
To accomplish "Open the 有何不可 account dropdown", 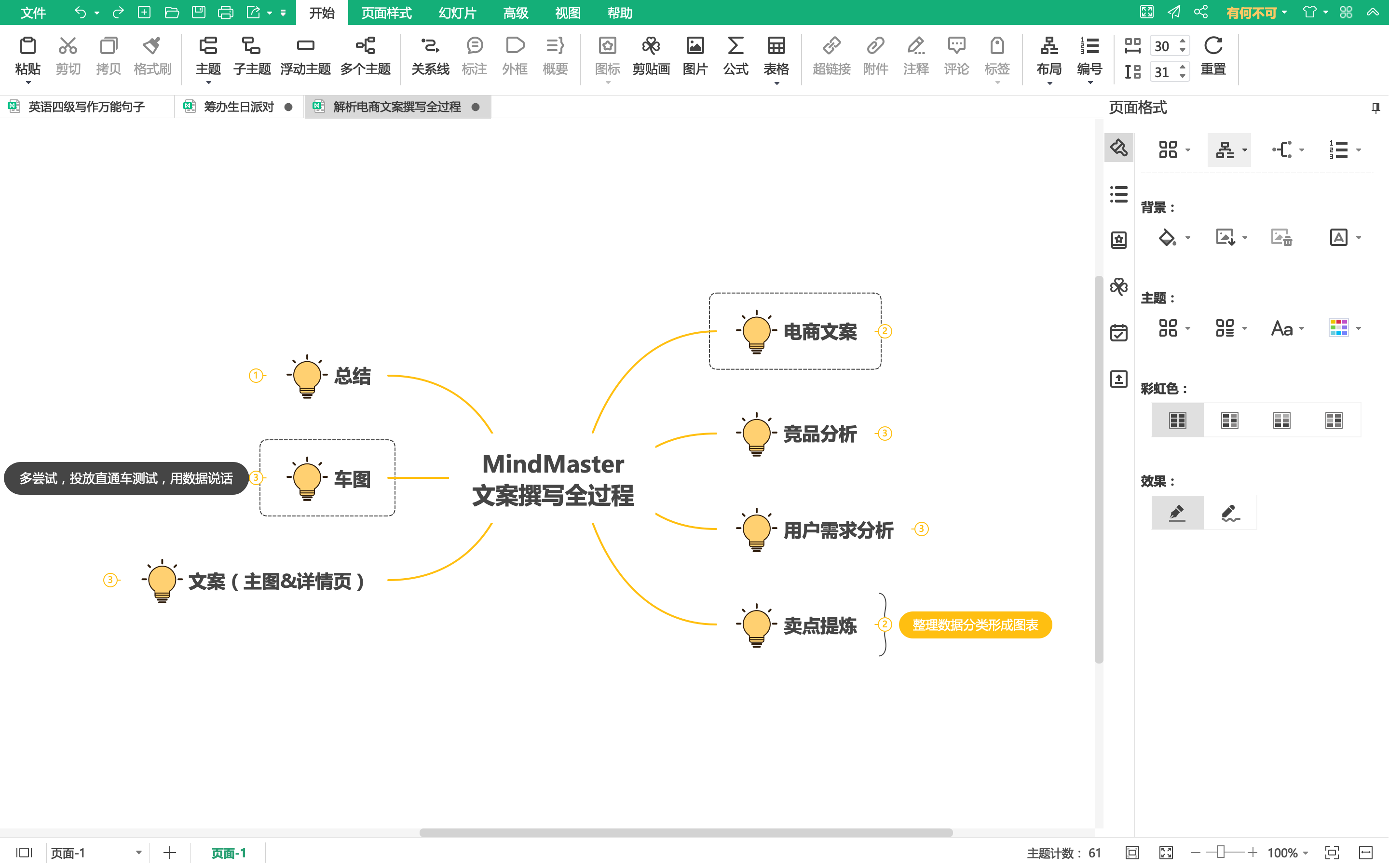I will pos(1256,13).
